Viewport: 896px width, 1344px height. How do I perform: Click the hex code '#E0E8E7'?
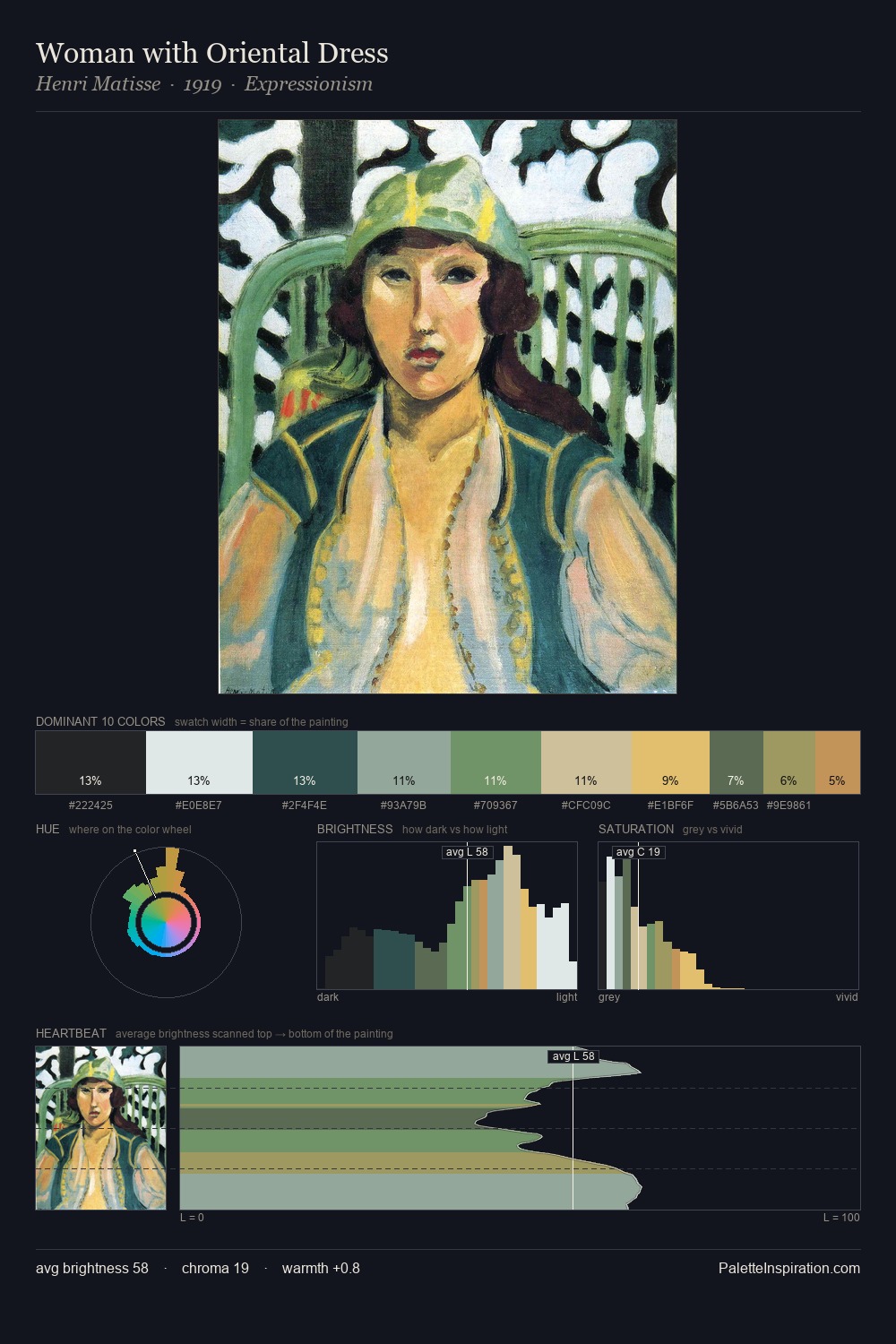199,805
